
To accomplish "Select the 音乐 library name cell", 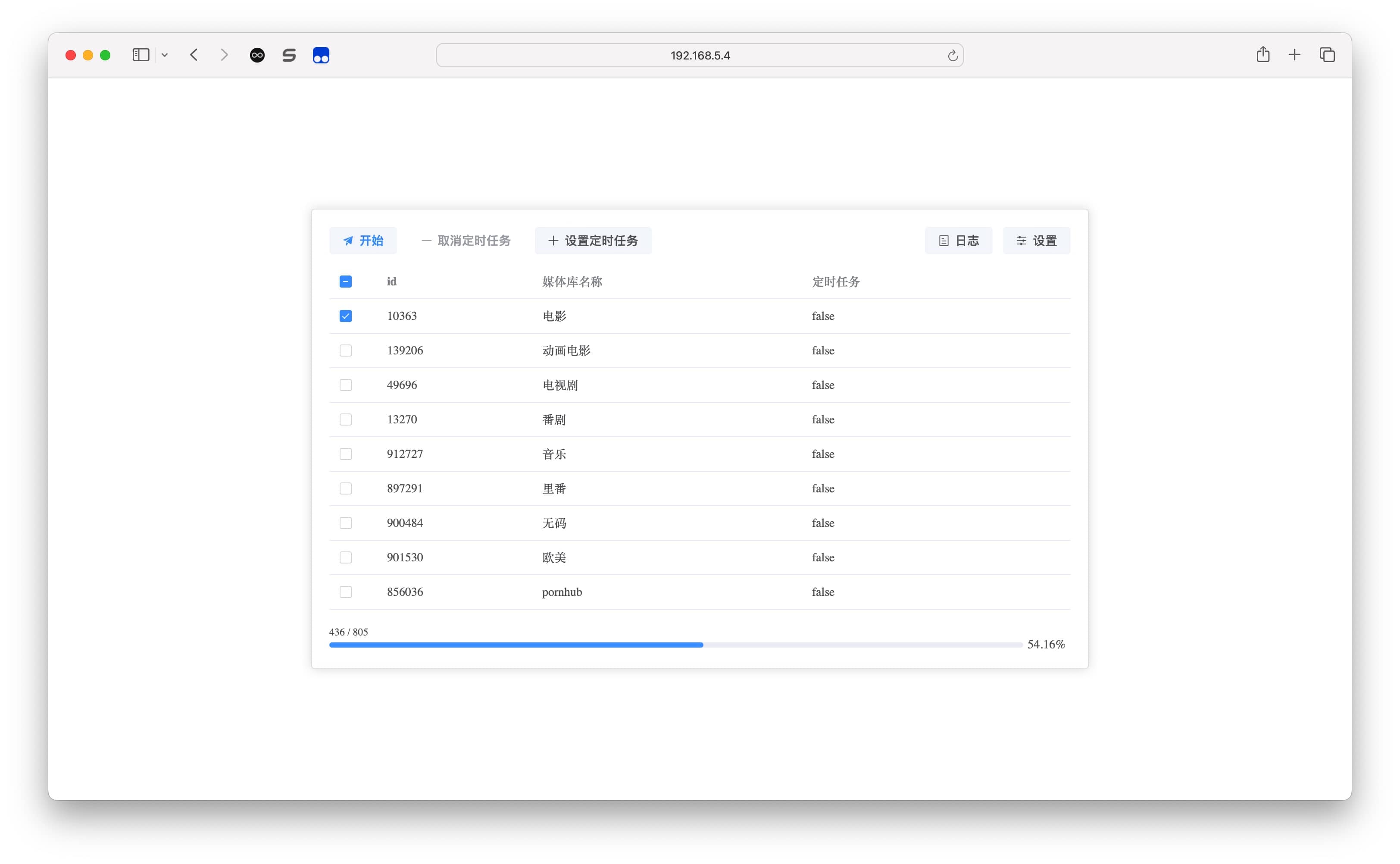I will coord(554,454).
